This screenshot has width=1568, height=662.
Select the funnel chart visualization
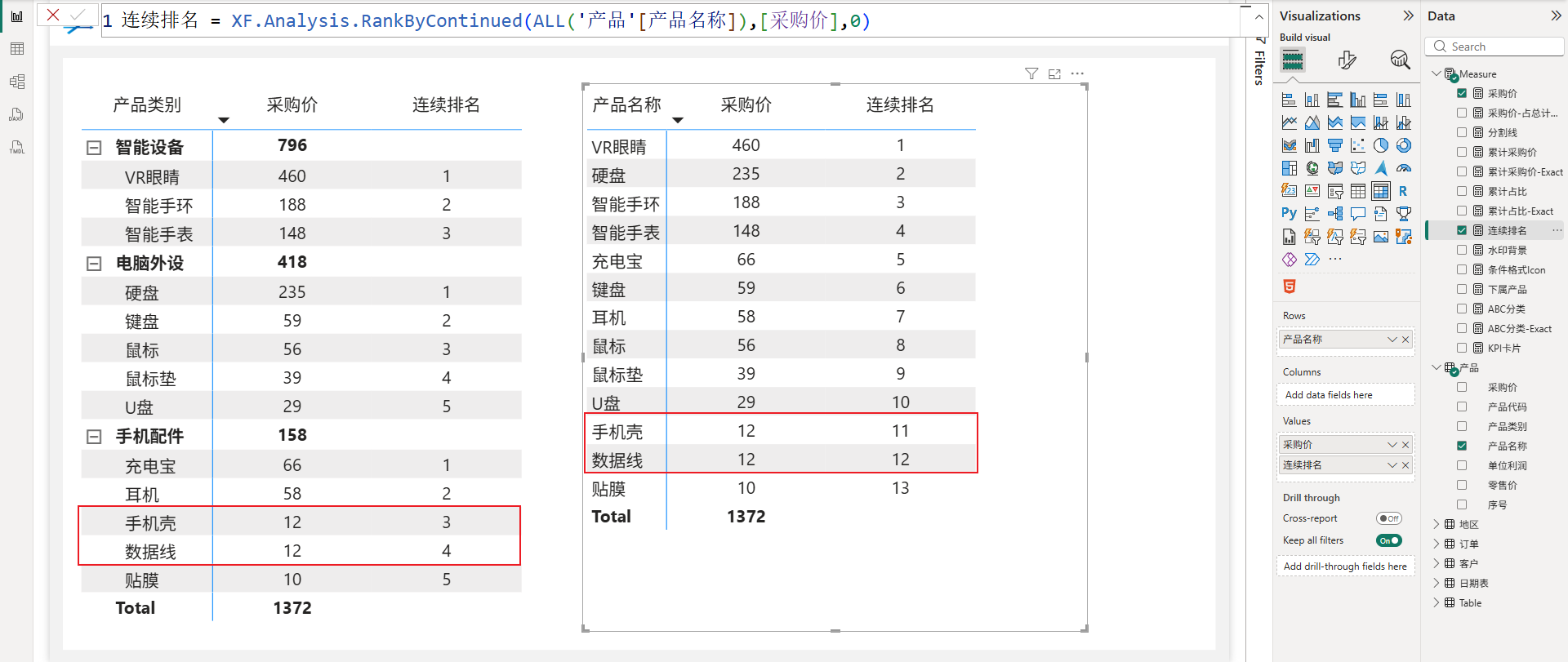(x=1335, y=145)
